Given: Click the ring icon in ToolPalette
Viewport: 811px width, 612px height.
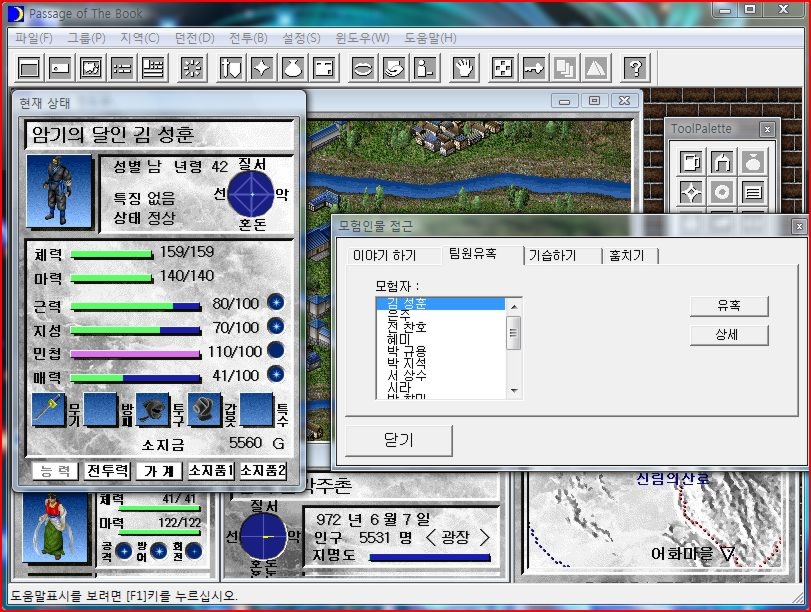Looking at the screenshot, I should tap(722, 192).
